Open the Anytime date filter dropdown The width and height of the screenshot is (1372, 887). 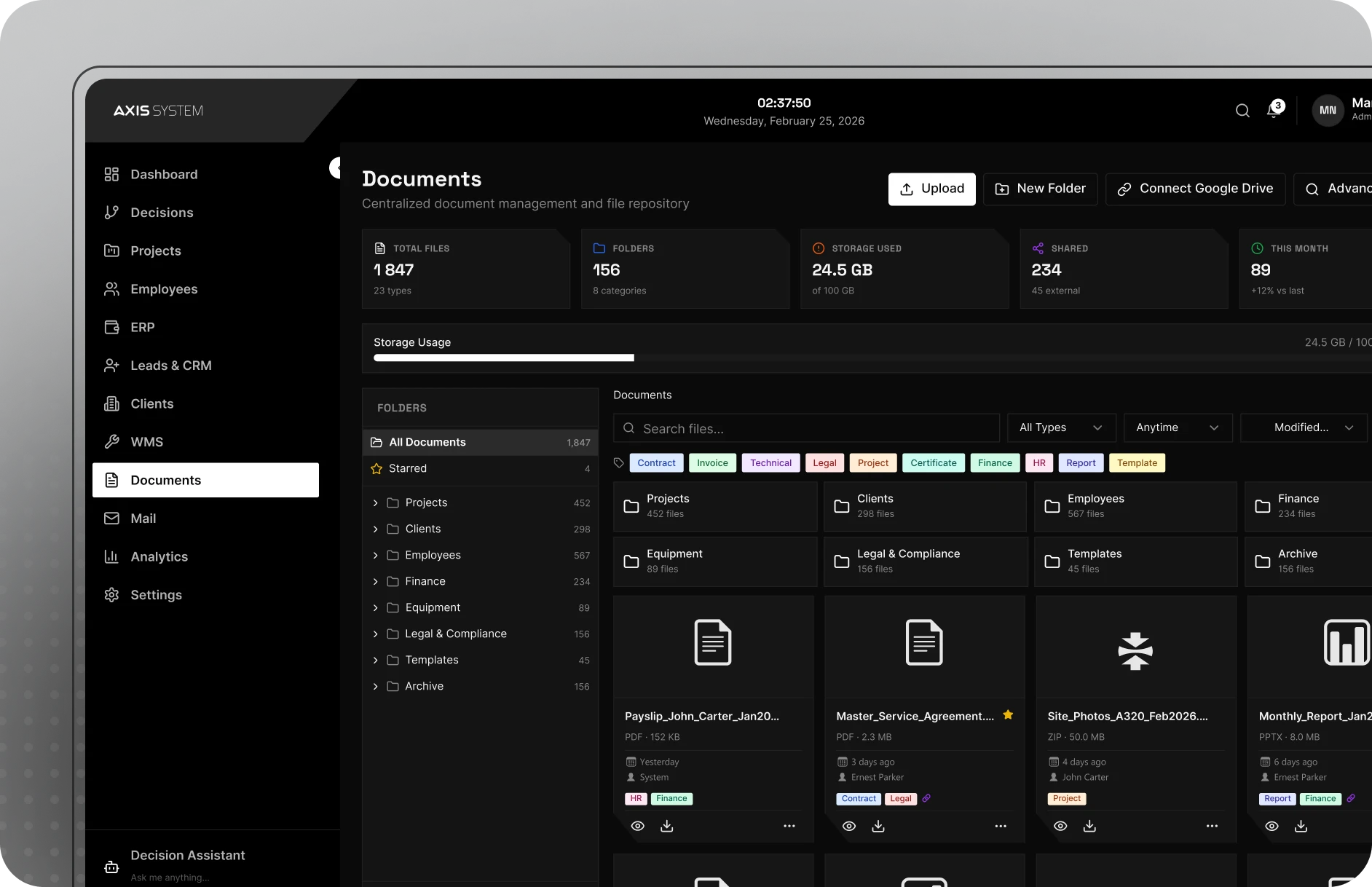point(1177,427)
